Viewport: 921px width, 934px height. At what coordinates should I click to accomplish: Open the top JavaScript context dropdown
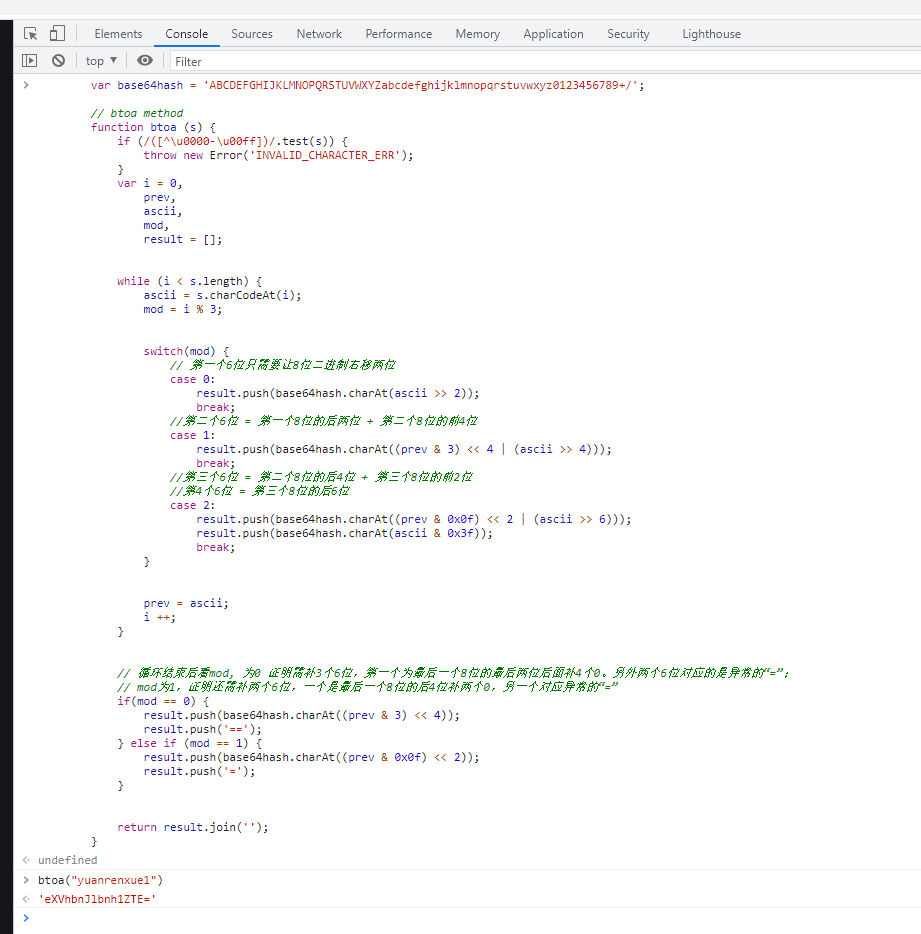[101, 61]
